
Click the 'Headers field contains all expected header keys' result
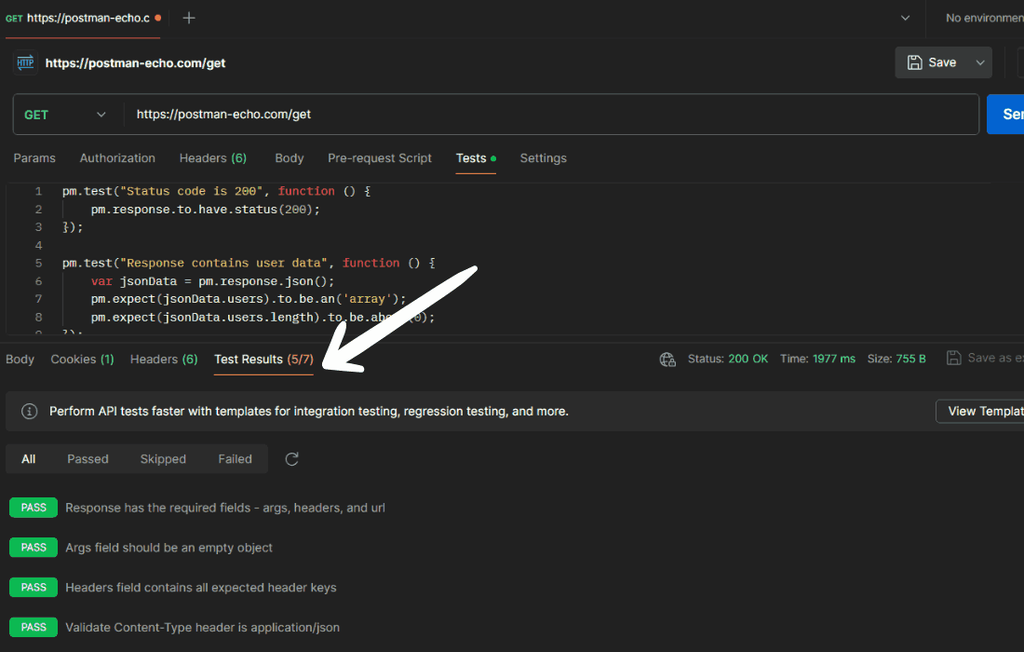[201, 587]
